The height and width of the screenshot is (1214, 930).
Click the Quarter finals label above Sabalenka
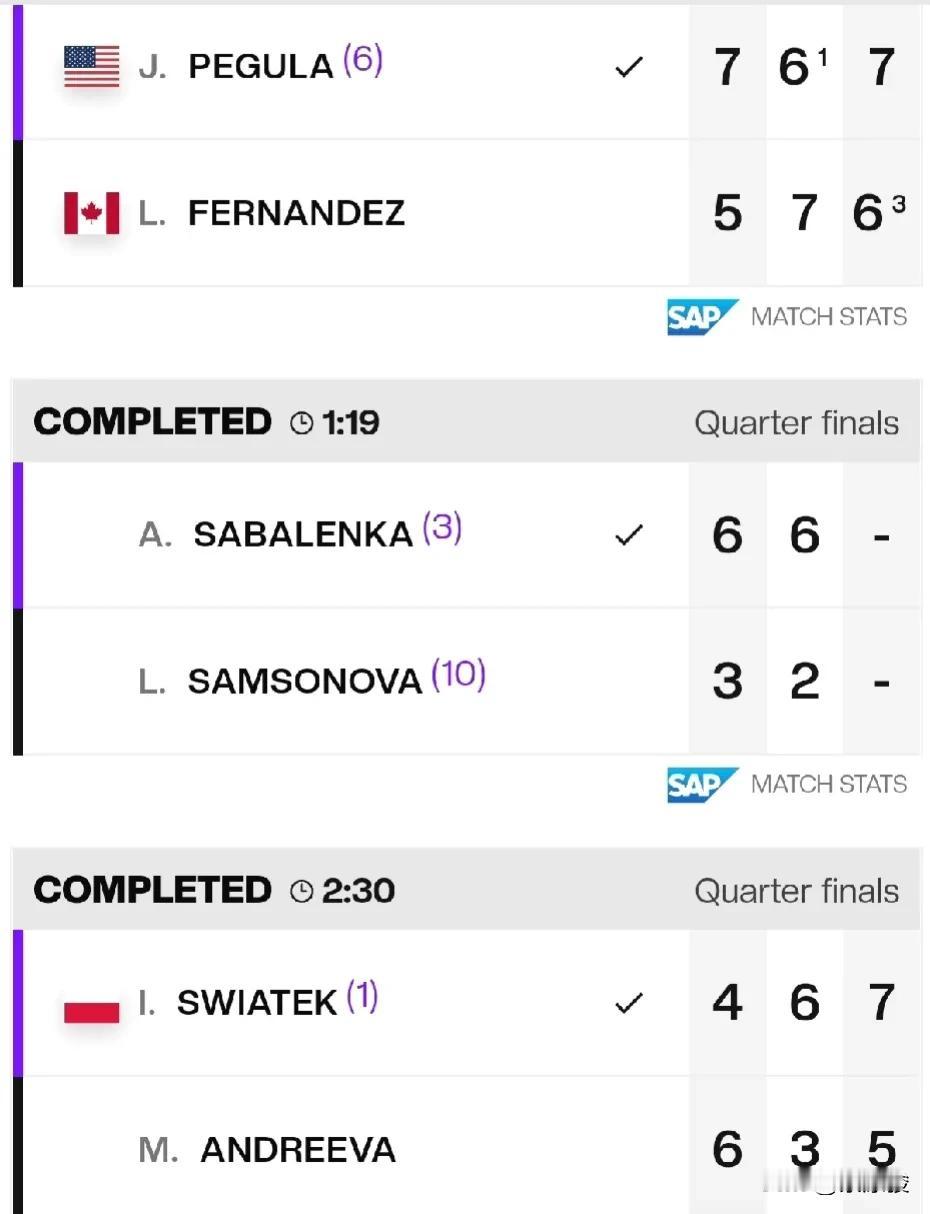click(797, 423)
